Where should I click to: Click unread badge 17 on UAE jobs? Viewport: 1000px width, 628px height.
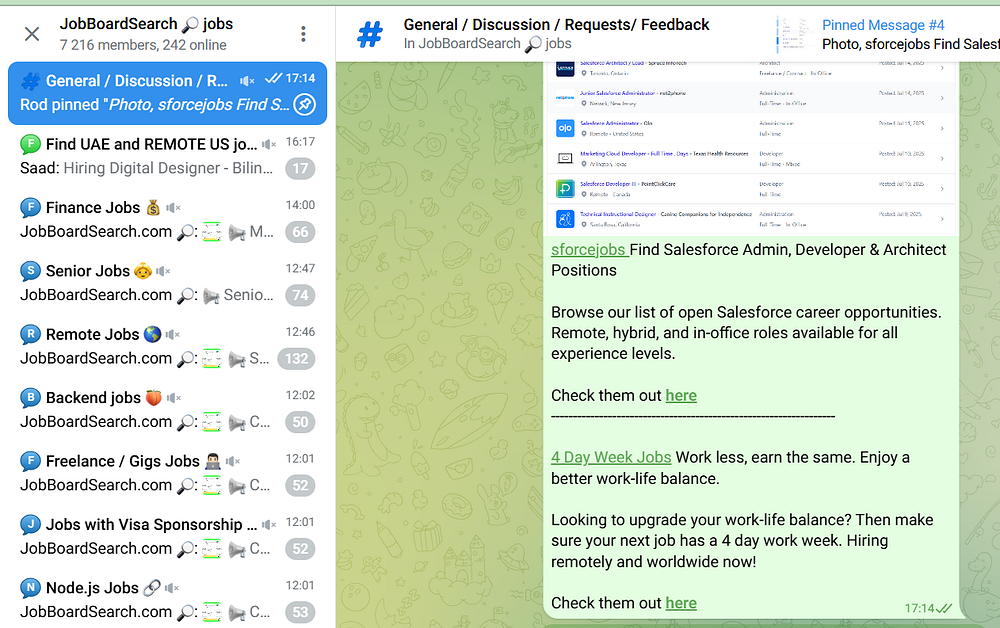pyautogui.click(x=300, y=169)
